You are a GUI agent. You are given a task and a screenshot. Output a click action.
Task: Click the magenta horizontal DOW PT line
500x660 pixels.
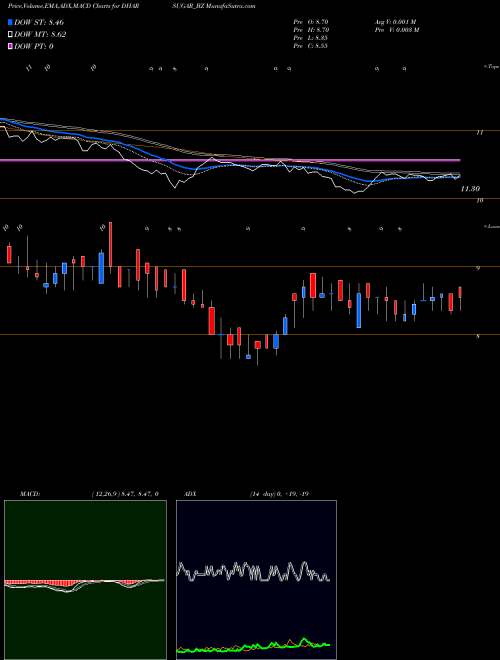click(x=230, y=160)
